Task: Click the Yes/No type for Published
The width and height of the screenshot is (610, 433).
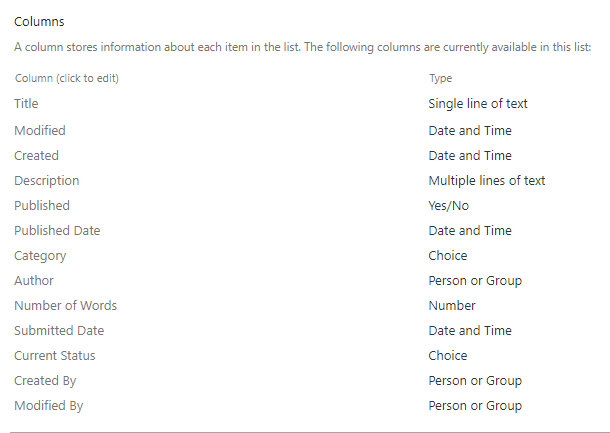Action: pyautogui.click(x=449, y=205)
